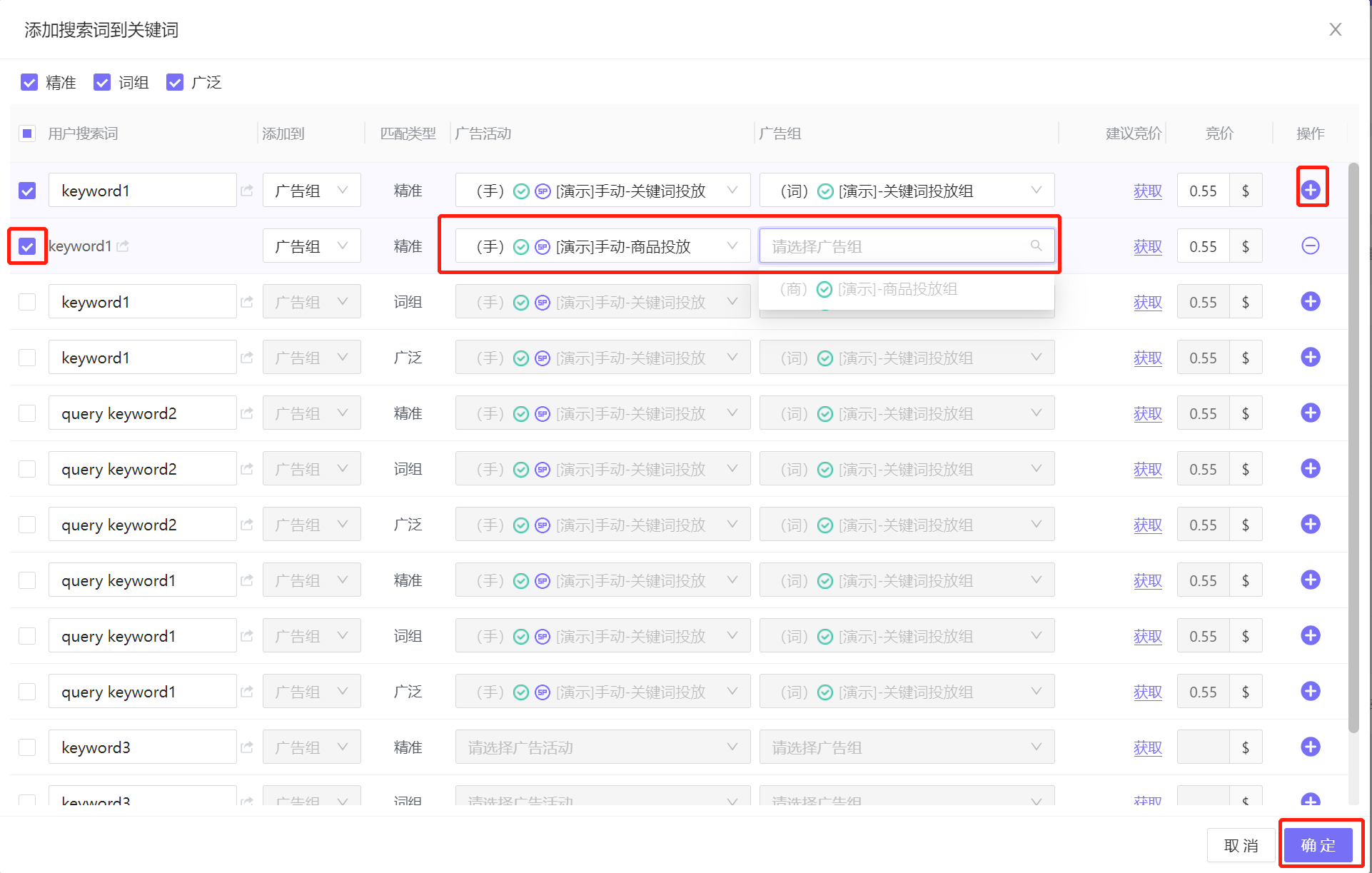The width and height of the screenshot is (1372, 873).
Task: Open external link icon in query keyword2 精准 row
Action: (247, 413)
